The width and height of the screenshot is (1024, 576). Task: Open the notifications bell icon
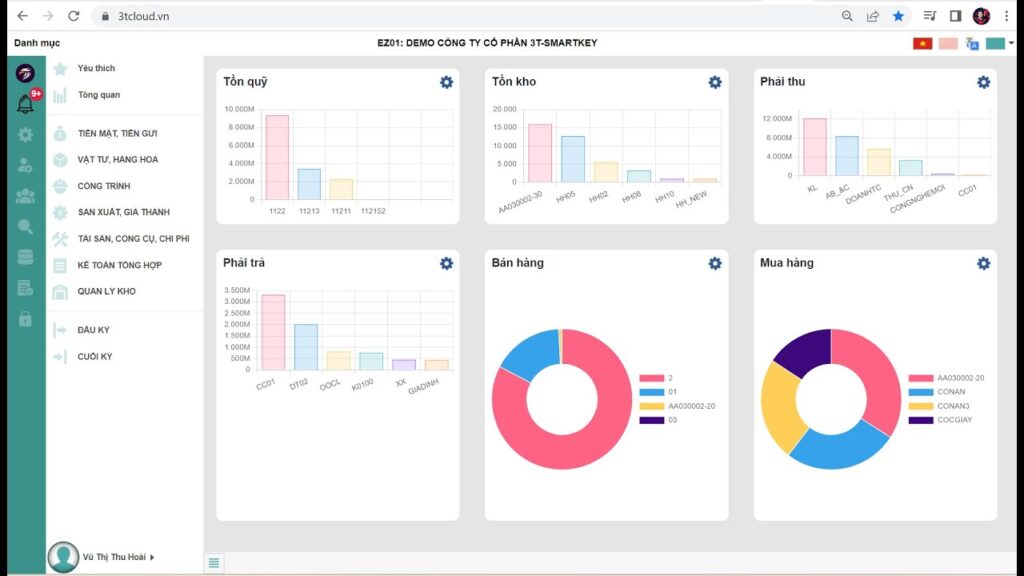tap(25, 104)
